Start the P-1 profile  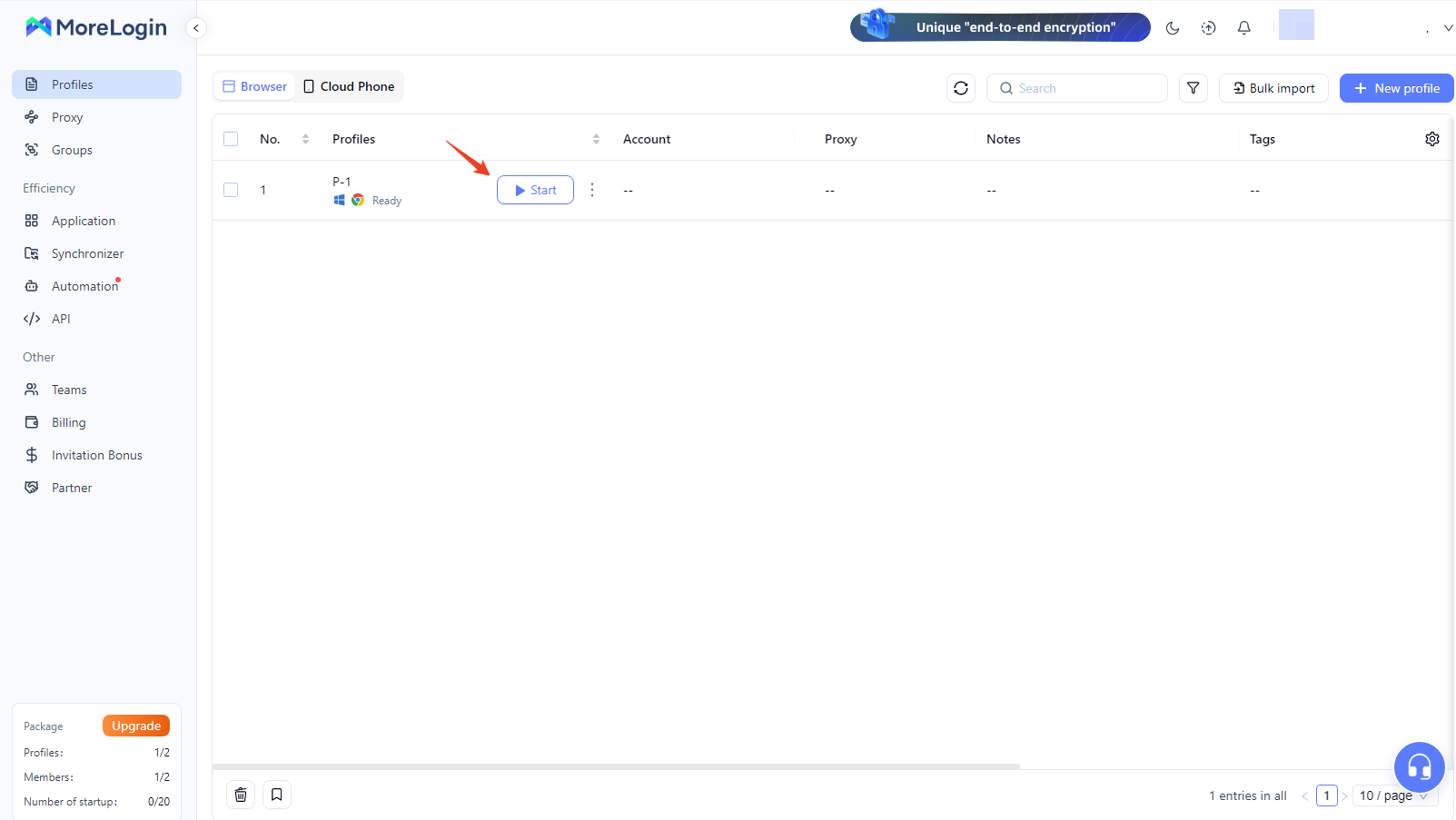tap(535, 190)
